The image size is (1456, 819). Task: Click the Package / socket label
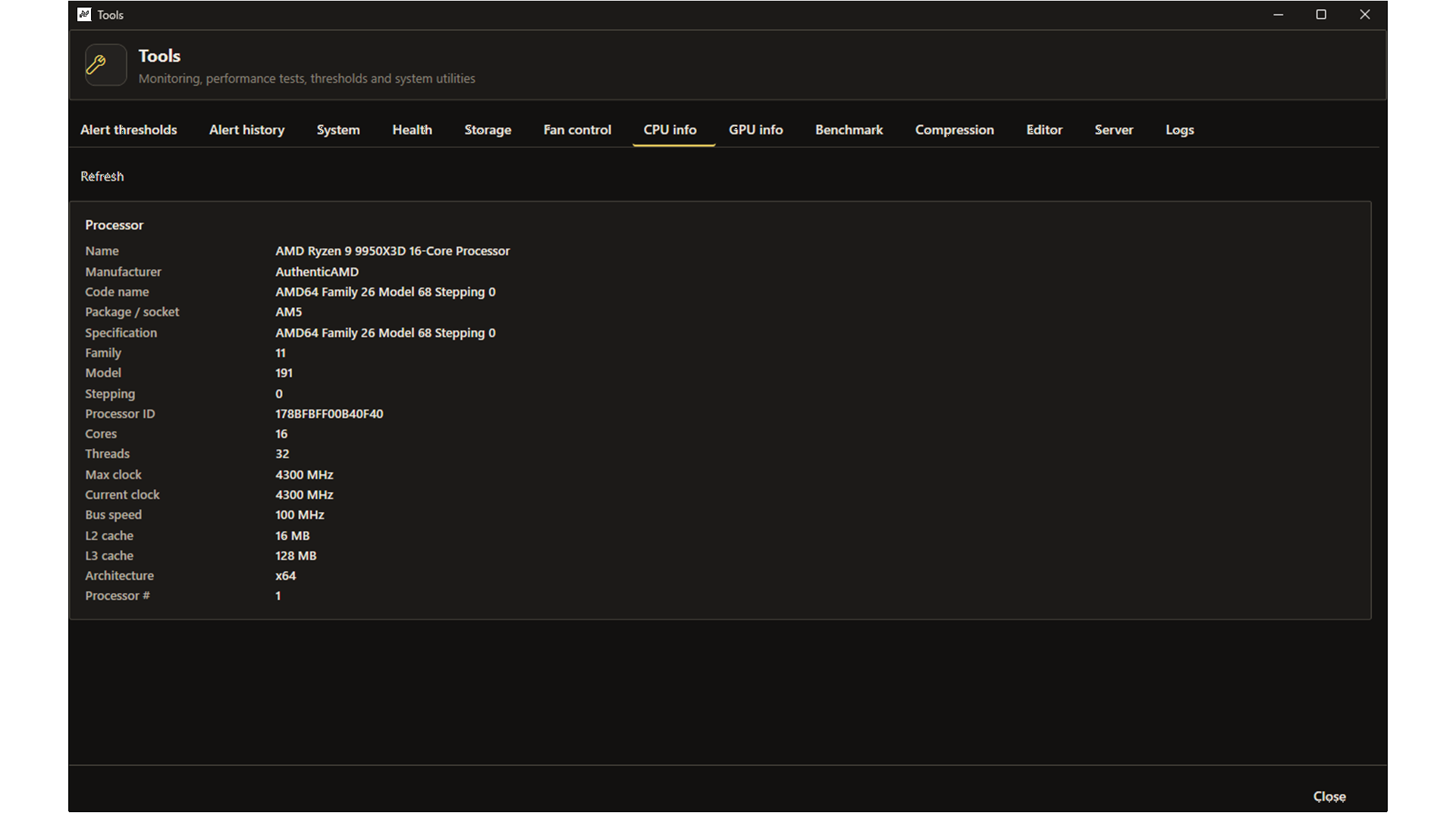click(132, 312)
